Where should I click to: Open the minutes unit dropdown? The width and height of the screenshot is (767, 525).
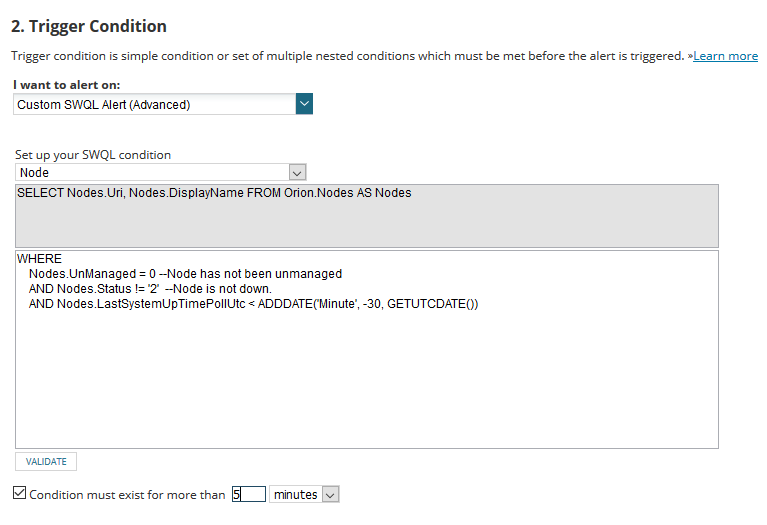(296, 494)
